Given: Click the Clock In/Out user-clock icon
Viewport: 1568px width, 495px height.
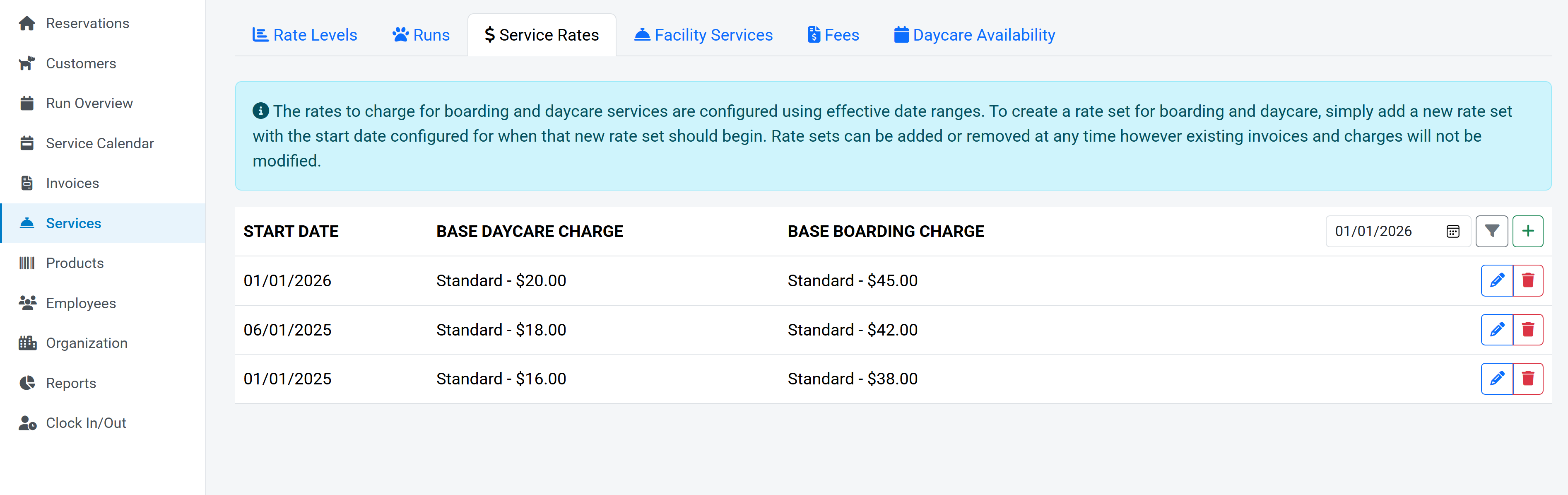Looking at the screenshot, I should click(x=27, y=423).
